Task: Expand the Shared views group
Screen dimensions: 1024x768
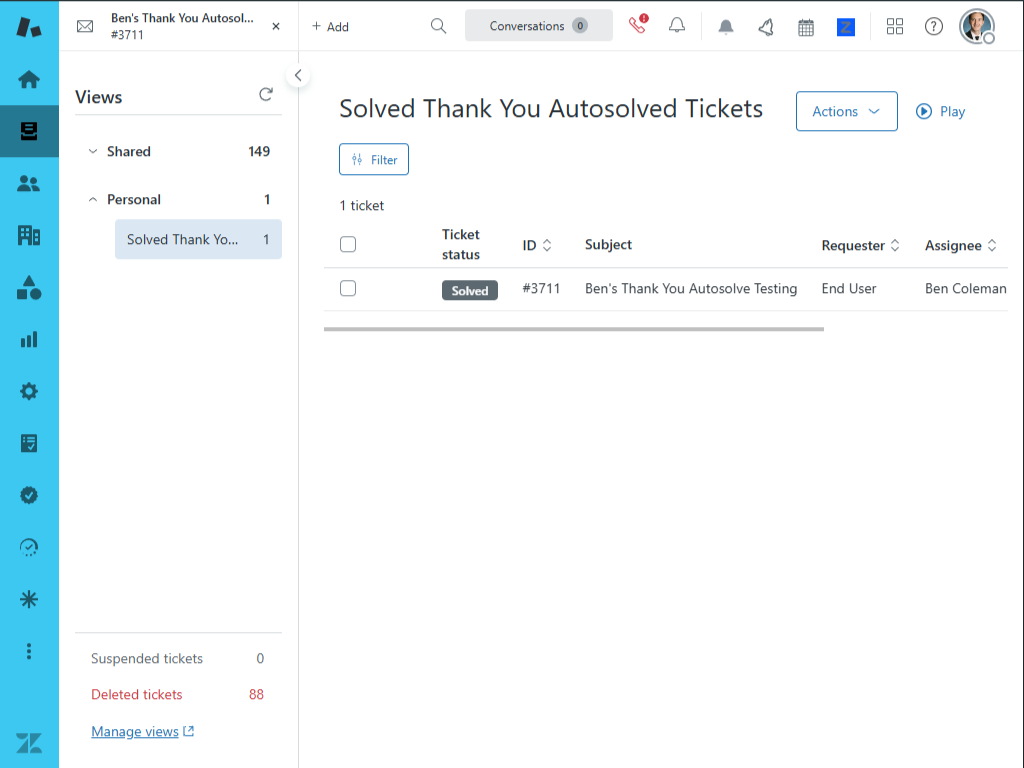Action: [x=94, y=151]
